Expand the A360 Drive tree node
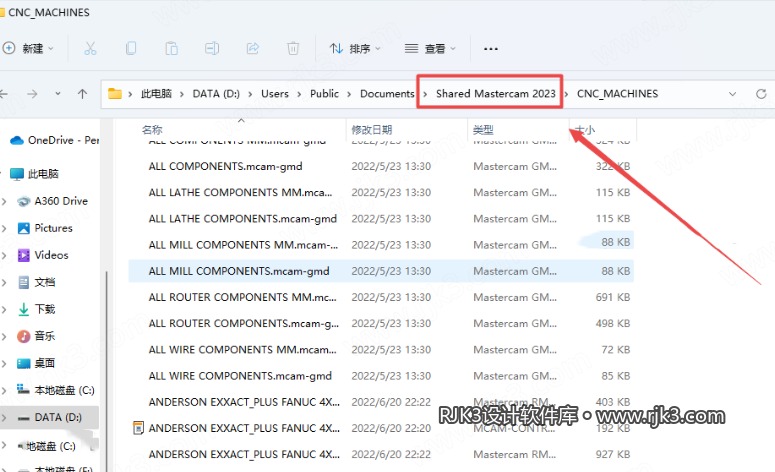 (4, 201)
